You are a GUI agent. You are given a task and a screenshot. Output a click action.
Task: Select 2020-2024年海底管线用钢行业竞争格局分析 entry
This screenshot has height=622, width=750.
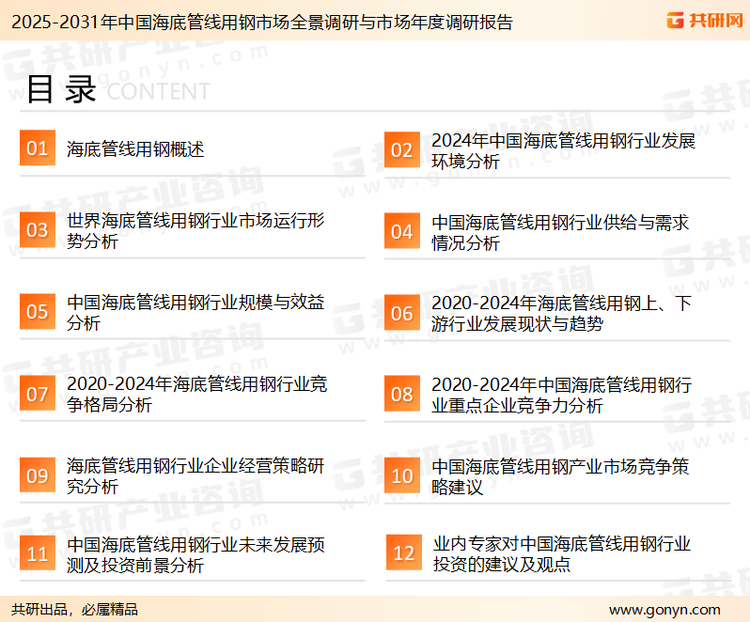coord(197,394)
